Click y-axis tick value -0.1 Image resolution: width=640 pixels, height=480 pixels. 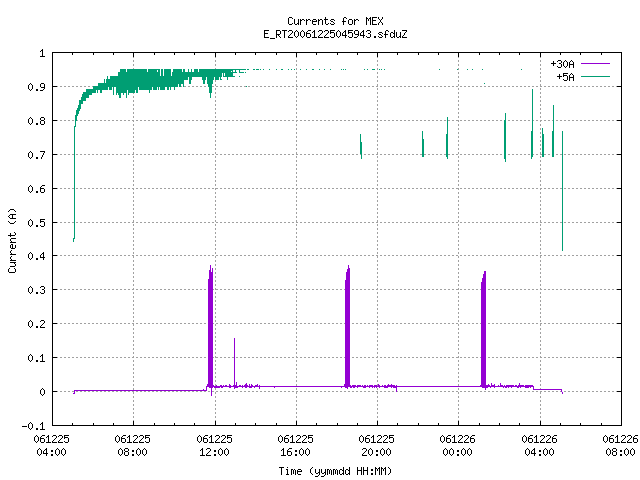pos(33,426)
